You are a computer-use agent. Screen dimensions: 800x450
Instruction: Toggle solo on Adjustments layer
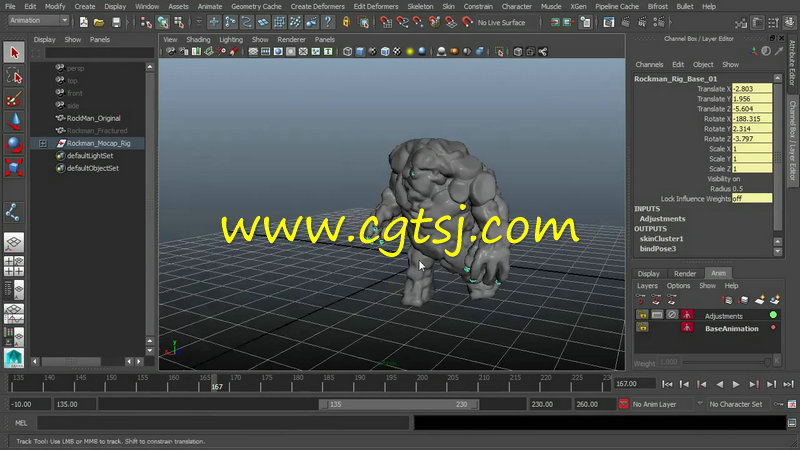pos(657,315)
